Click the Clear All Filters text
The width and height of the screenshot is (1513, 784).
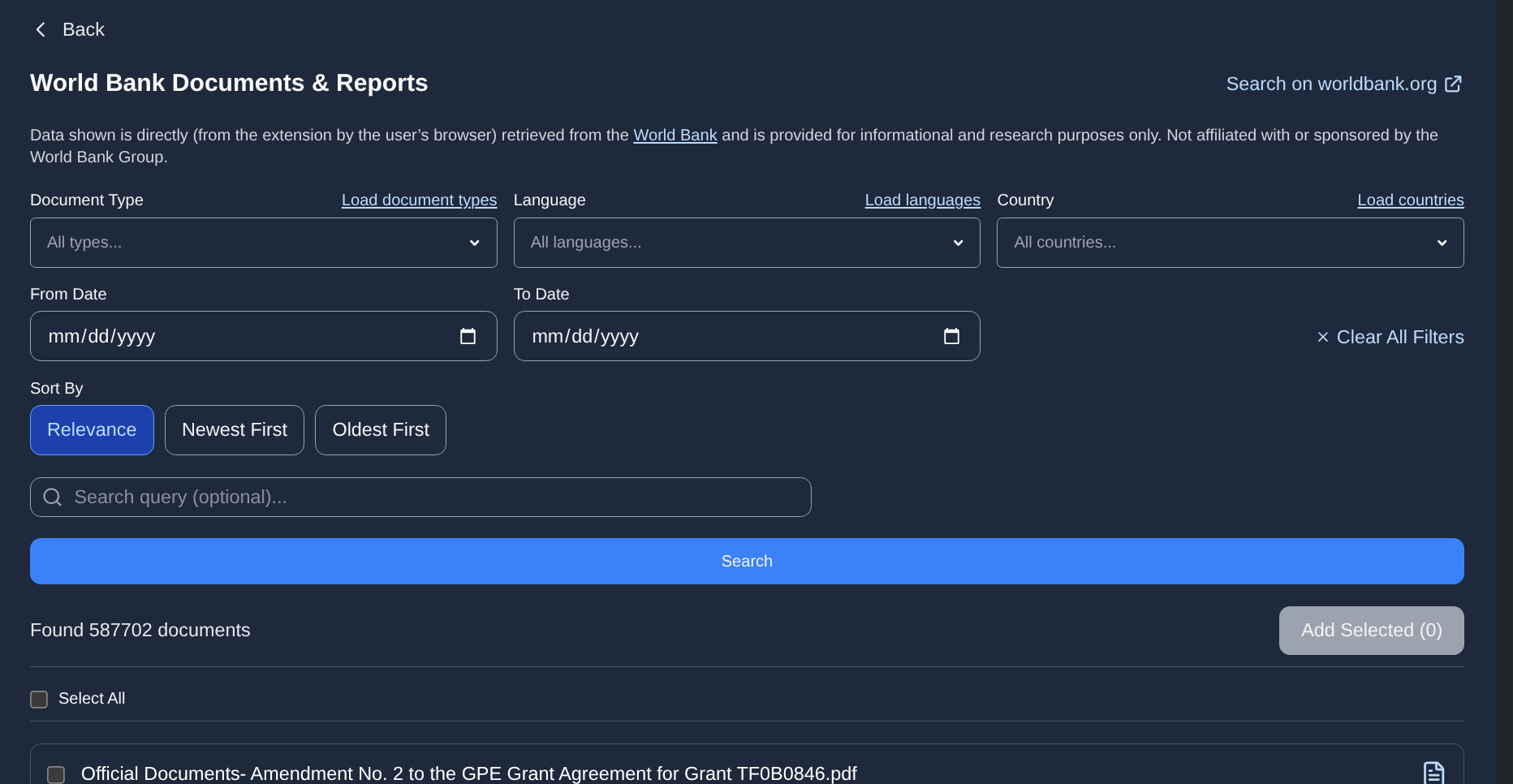(x=1400, y=337)
